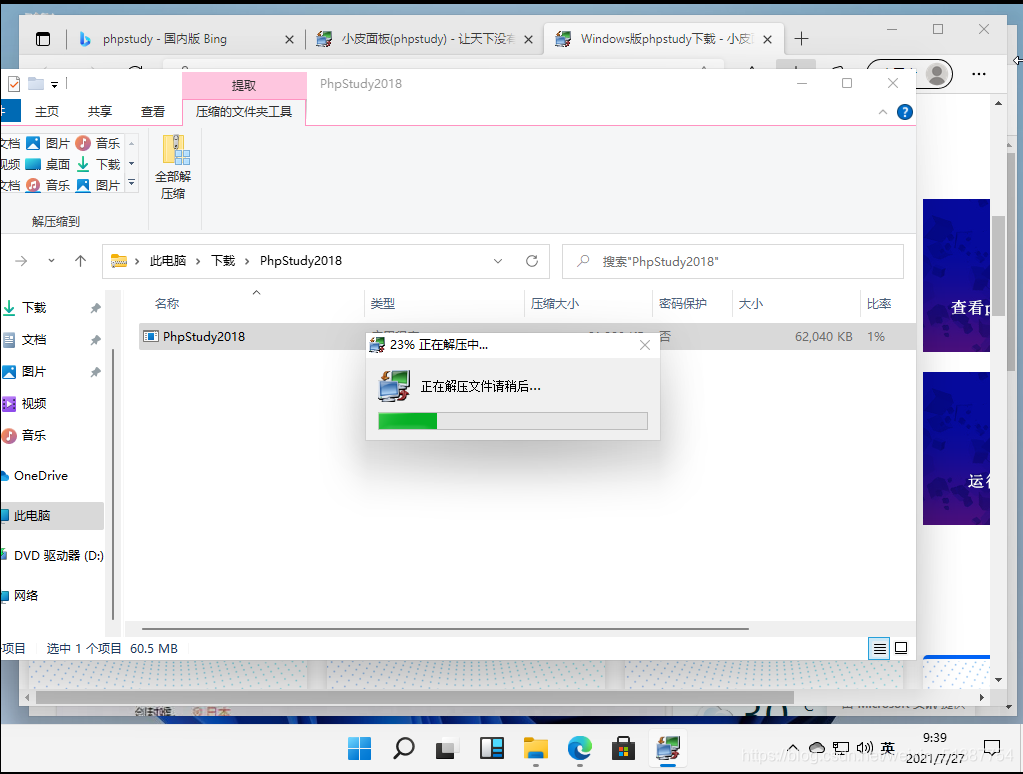This screenshot has width=1023, height=774.
Task: Click the gallery scroll-up arrow in 解压缩到
Action: coord(132,143)
